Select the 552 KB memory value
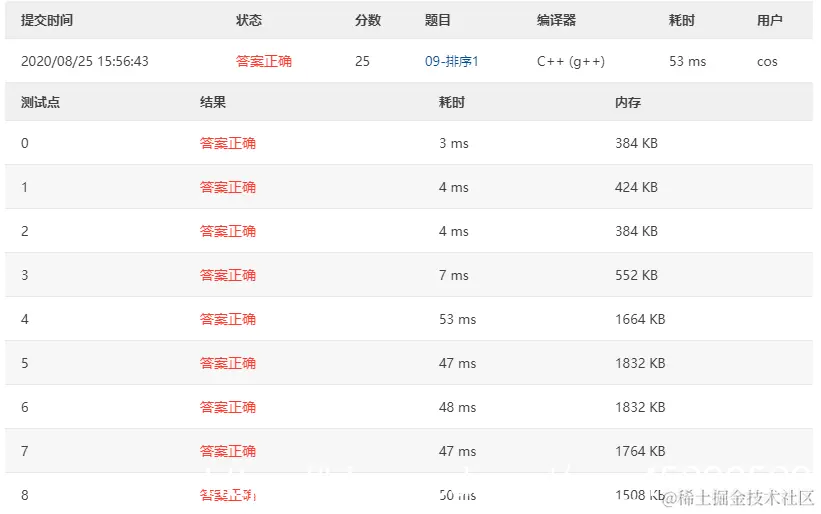The image size is (821, 514). tap(636, 275)
